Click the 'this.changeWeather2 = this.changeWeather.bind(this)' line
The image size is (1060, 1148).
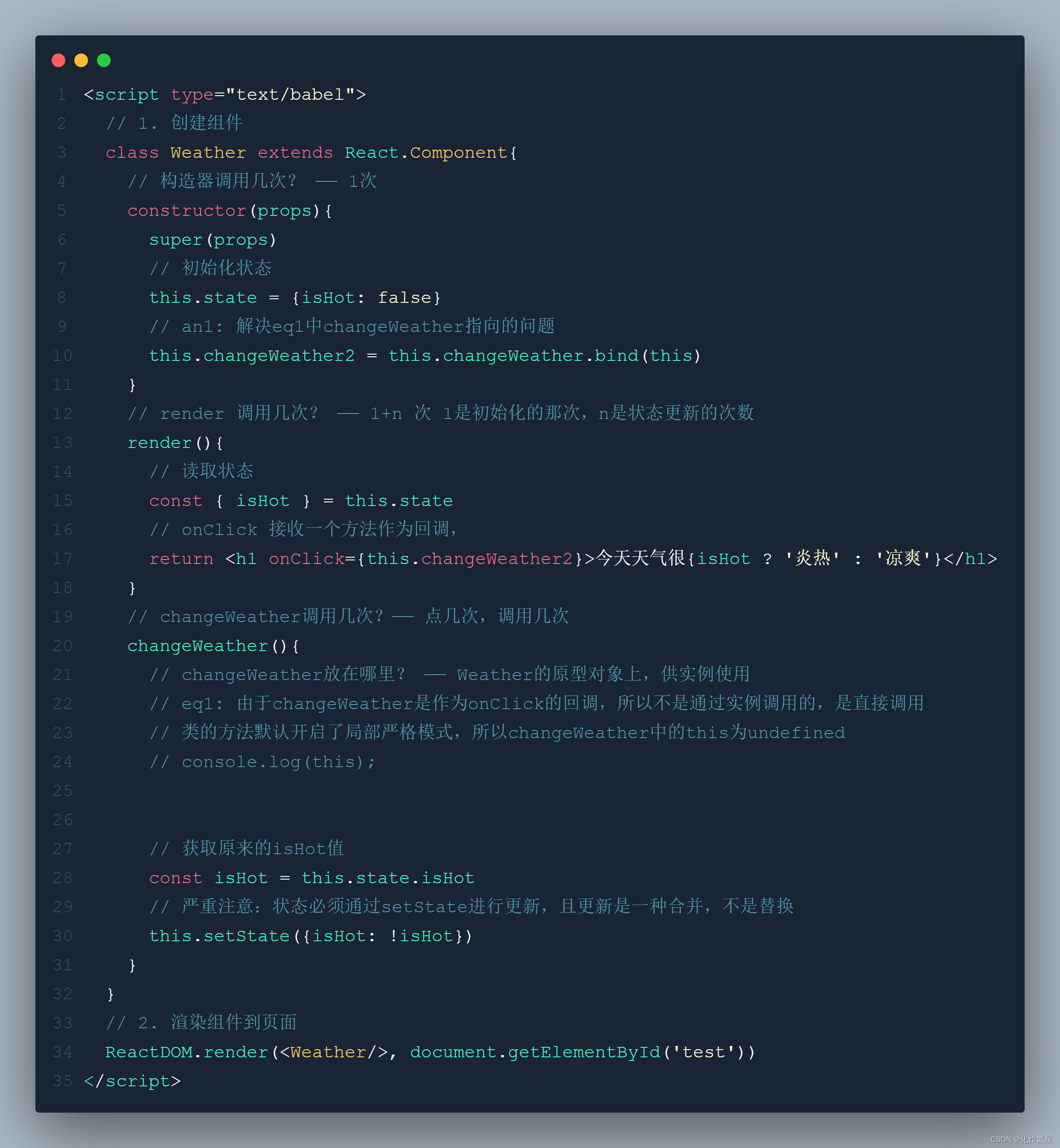point(425,356)
